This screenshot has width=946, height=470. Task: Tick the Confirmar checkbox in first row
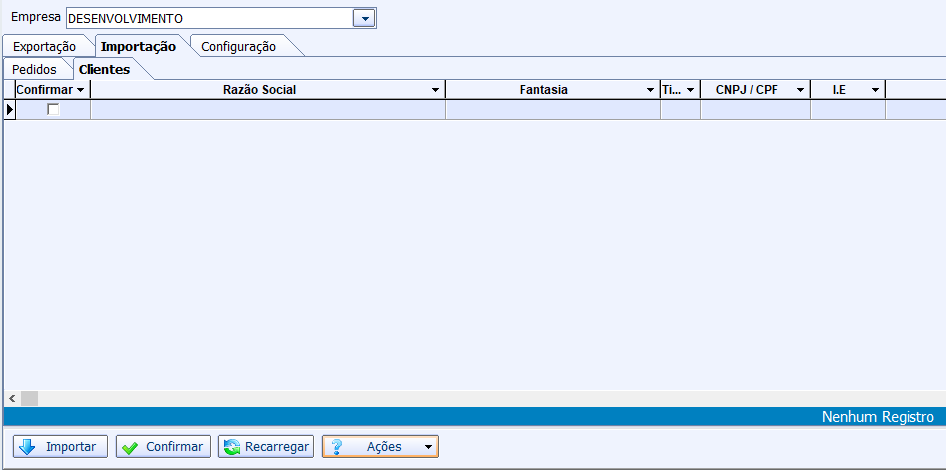[53, 110]
